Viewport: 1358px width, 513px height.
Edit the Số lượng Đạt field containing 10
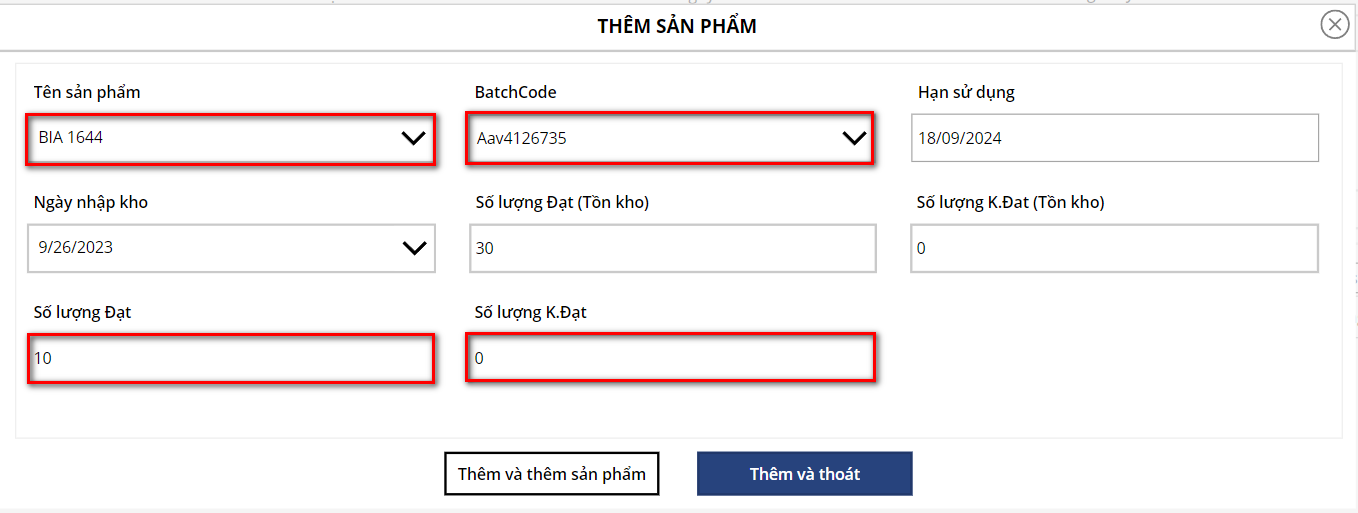click(x=231, y=358)
